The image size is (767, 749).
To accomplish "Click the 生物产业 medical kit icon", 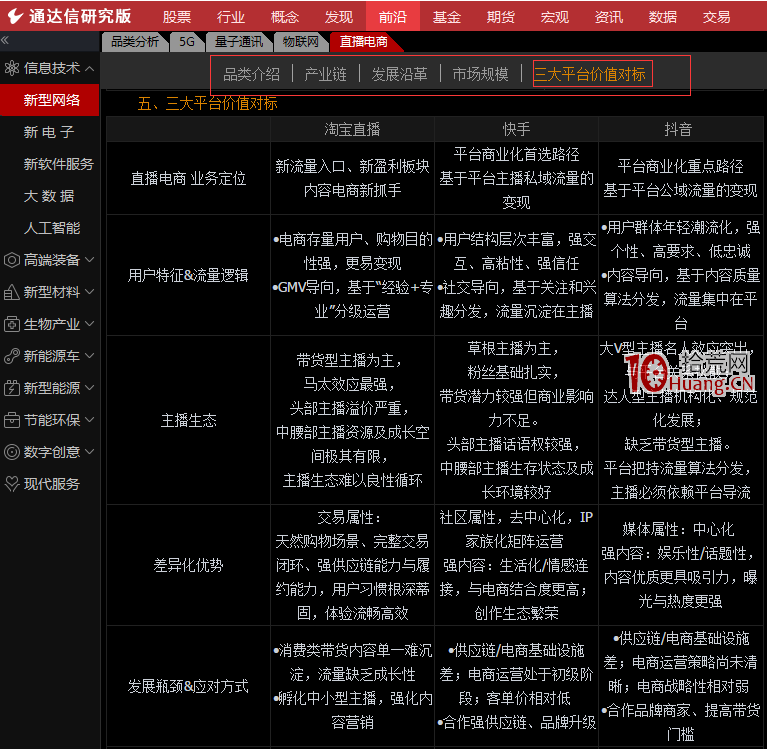I will pyautogui.click(x=12, y=324).
